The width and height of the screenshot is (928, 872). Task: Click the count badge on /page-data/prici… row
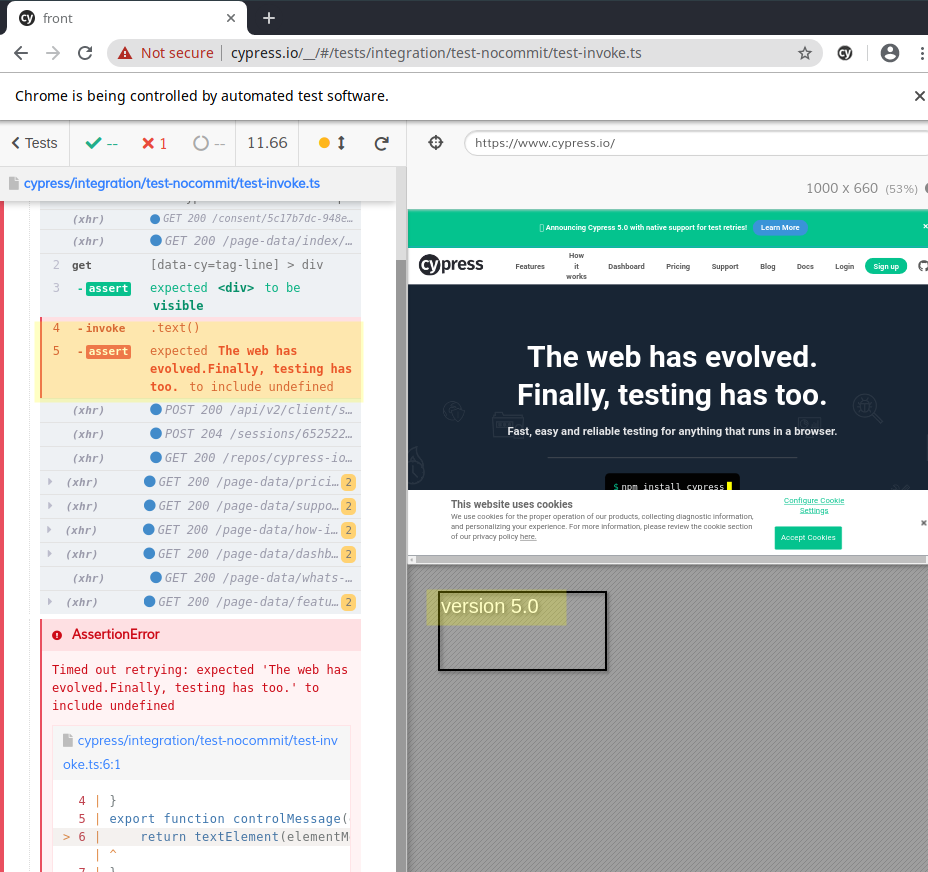coord(349,482)
